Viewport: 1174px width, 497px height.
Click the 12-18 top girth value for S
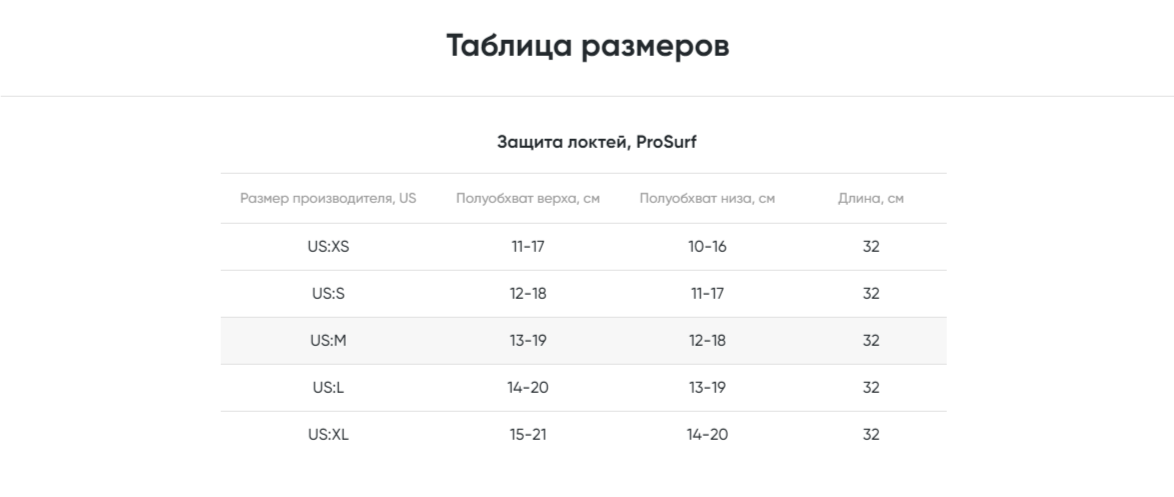click(528, 294)
